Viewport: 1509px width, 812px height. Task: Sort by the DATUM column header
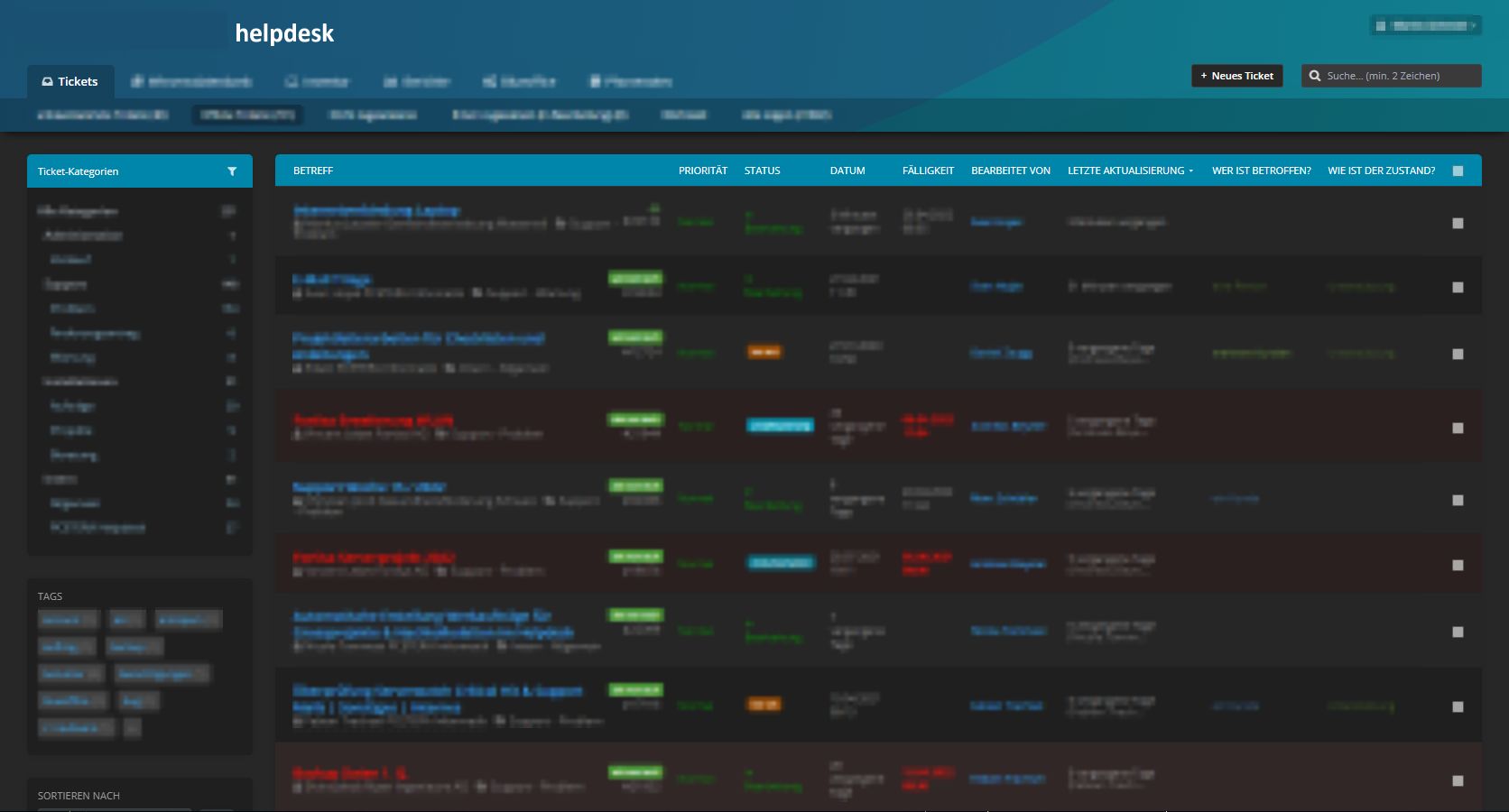coord(847,171)
